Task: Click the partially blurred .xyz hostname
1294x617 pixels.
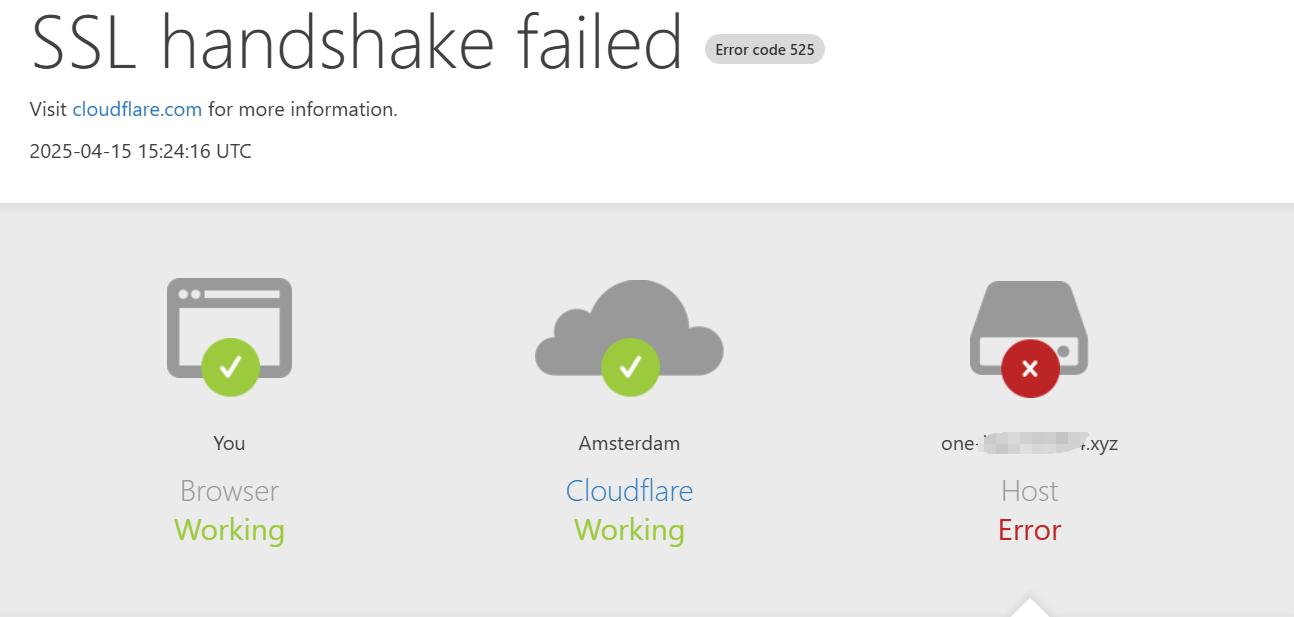Action: click(1029, 443)
